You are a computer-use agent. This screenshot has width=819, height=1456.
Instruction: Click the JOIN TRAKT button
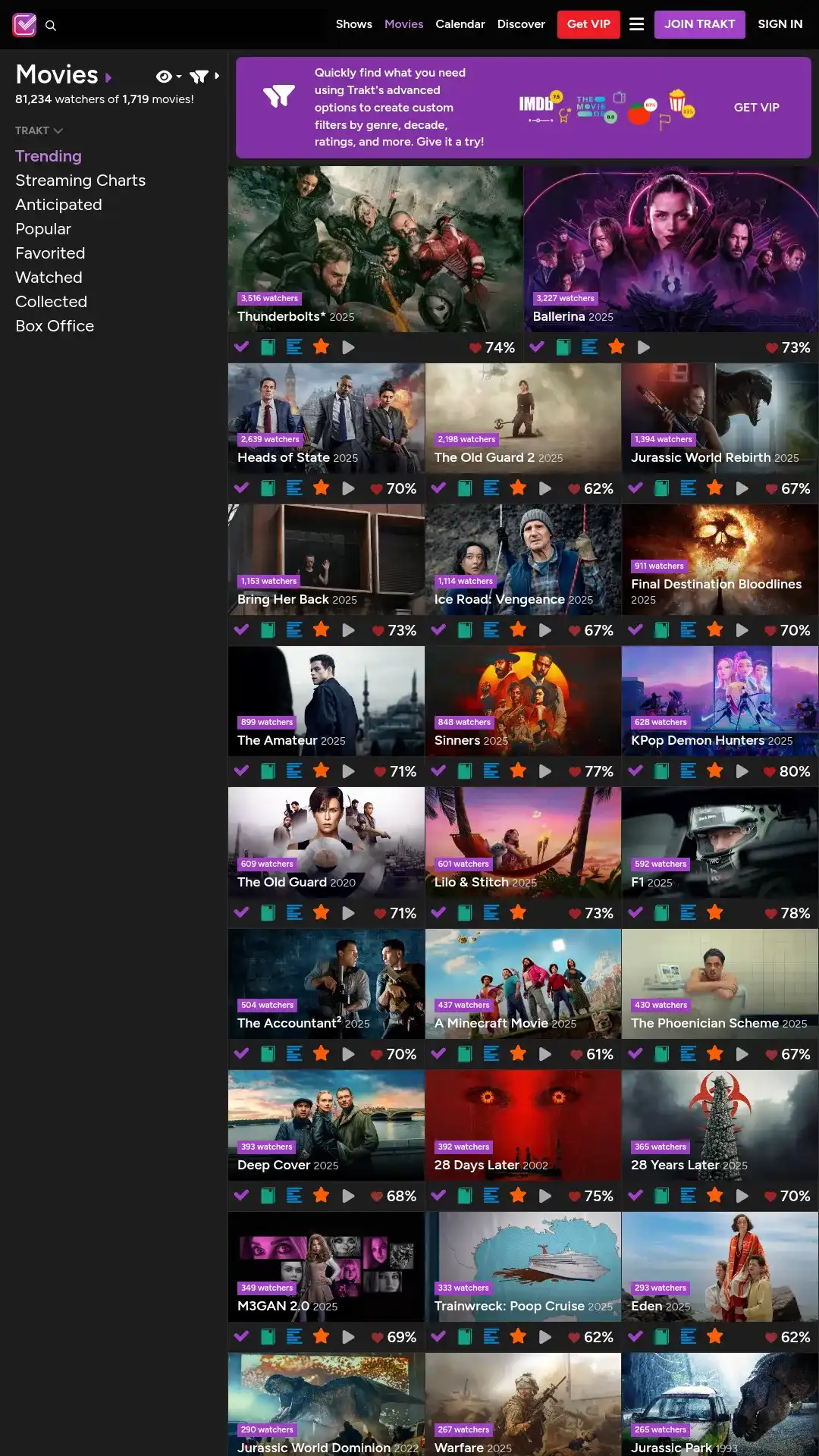(700, 24)
